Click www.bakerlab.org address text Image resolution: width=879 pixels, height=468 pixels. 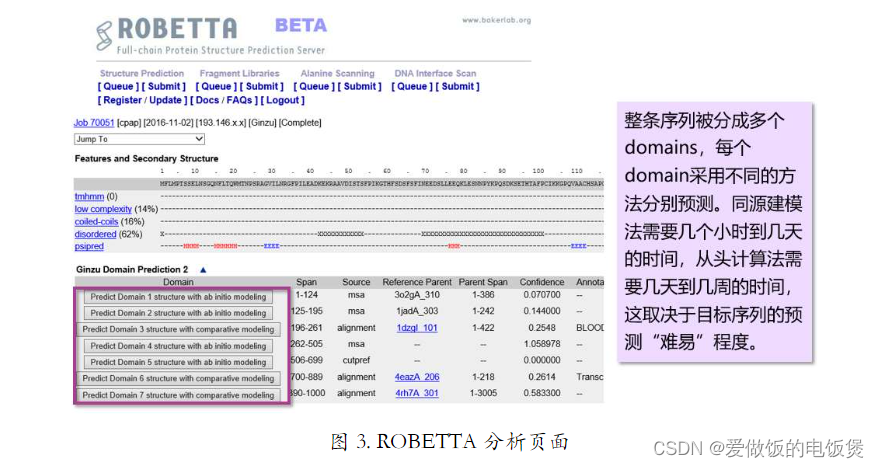[x=497, y=20]
